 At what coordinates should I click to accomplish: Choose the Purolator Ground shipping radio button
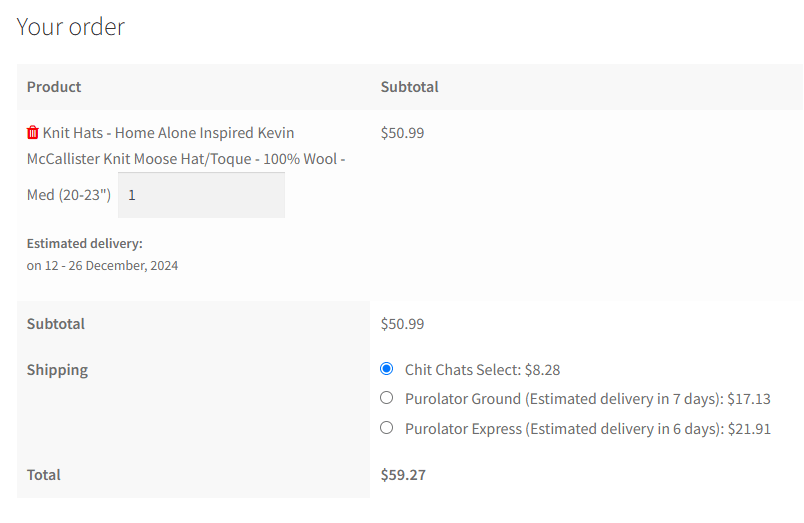point(387,398)
